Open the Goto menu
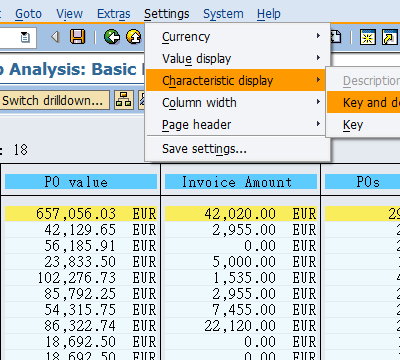This screenshot has height=360, width=400. coord(28,14)
